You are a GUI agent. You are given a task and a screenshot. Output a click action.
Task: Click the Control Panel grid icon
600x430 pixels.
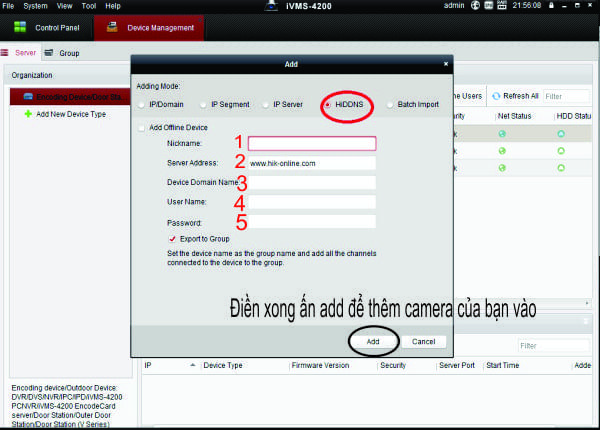pos(20,27)
